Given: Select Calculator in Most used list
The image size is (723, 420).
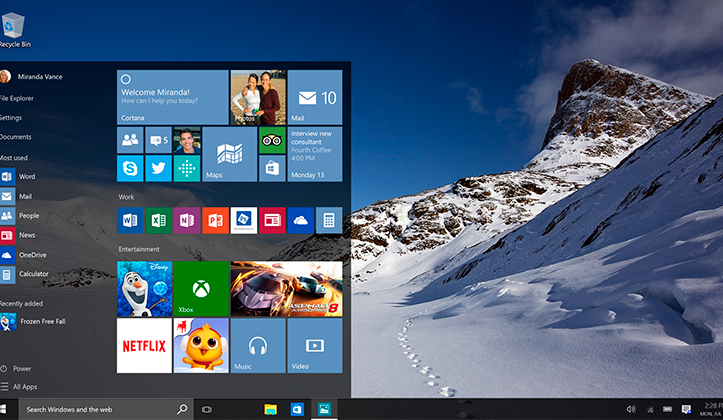Looking at the screenshot, I should [32, 274].
